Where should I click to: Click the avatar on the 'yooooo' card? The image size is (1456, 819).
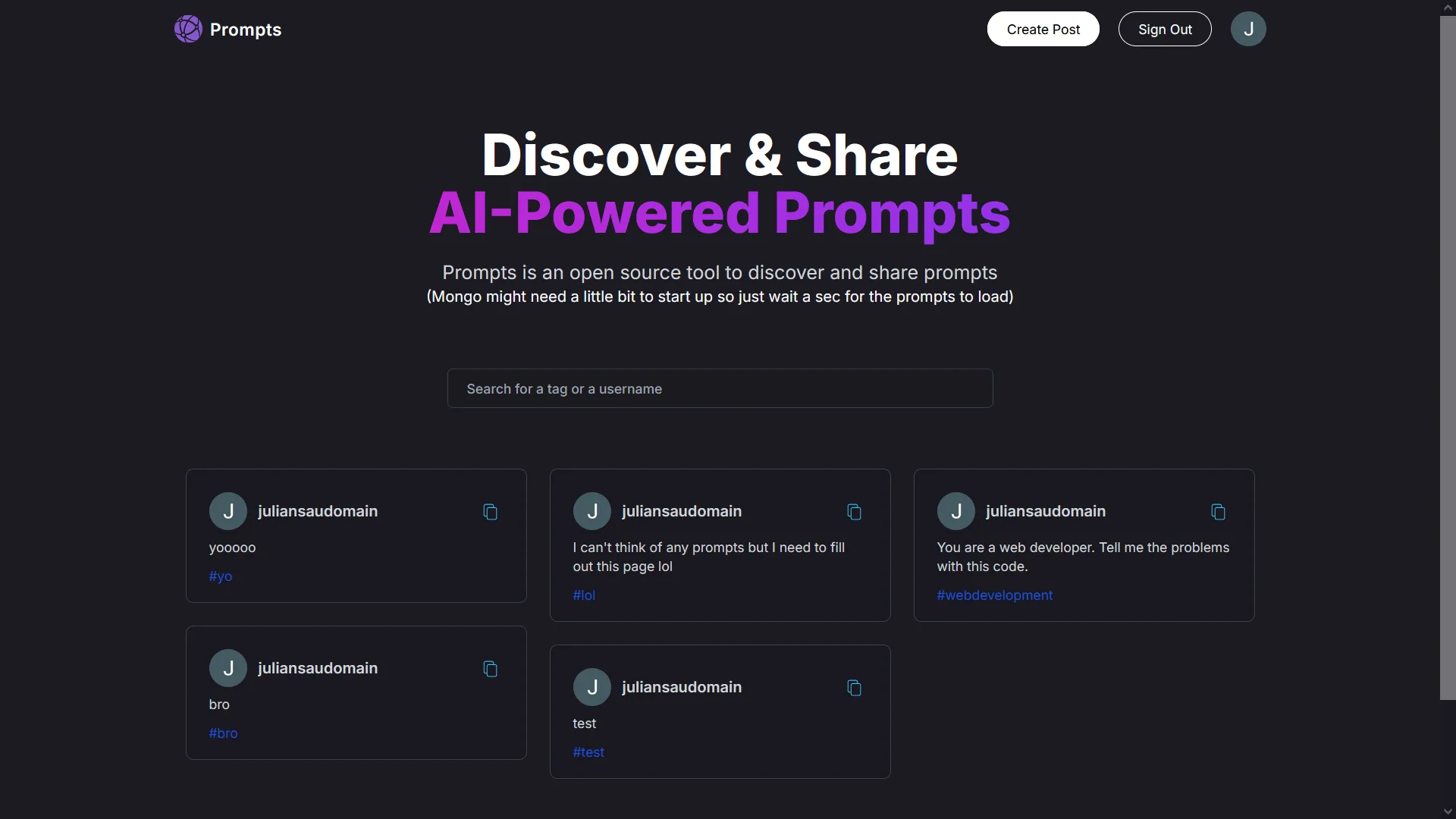[227, 511]
